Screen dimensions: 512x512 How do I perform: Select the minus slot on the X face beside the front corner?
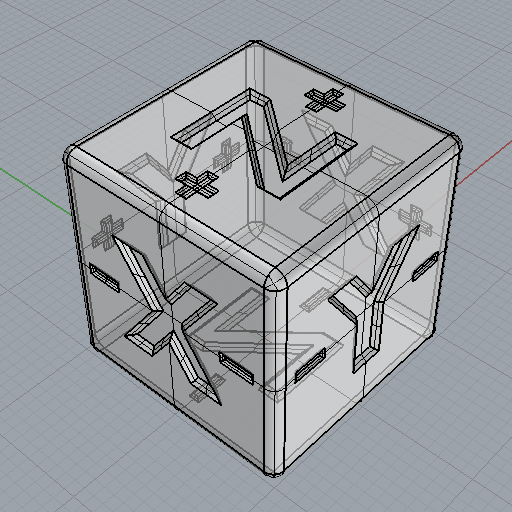coord(236,369)
